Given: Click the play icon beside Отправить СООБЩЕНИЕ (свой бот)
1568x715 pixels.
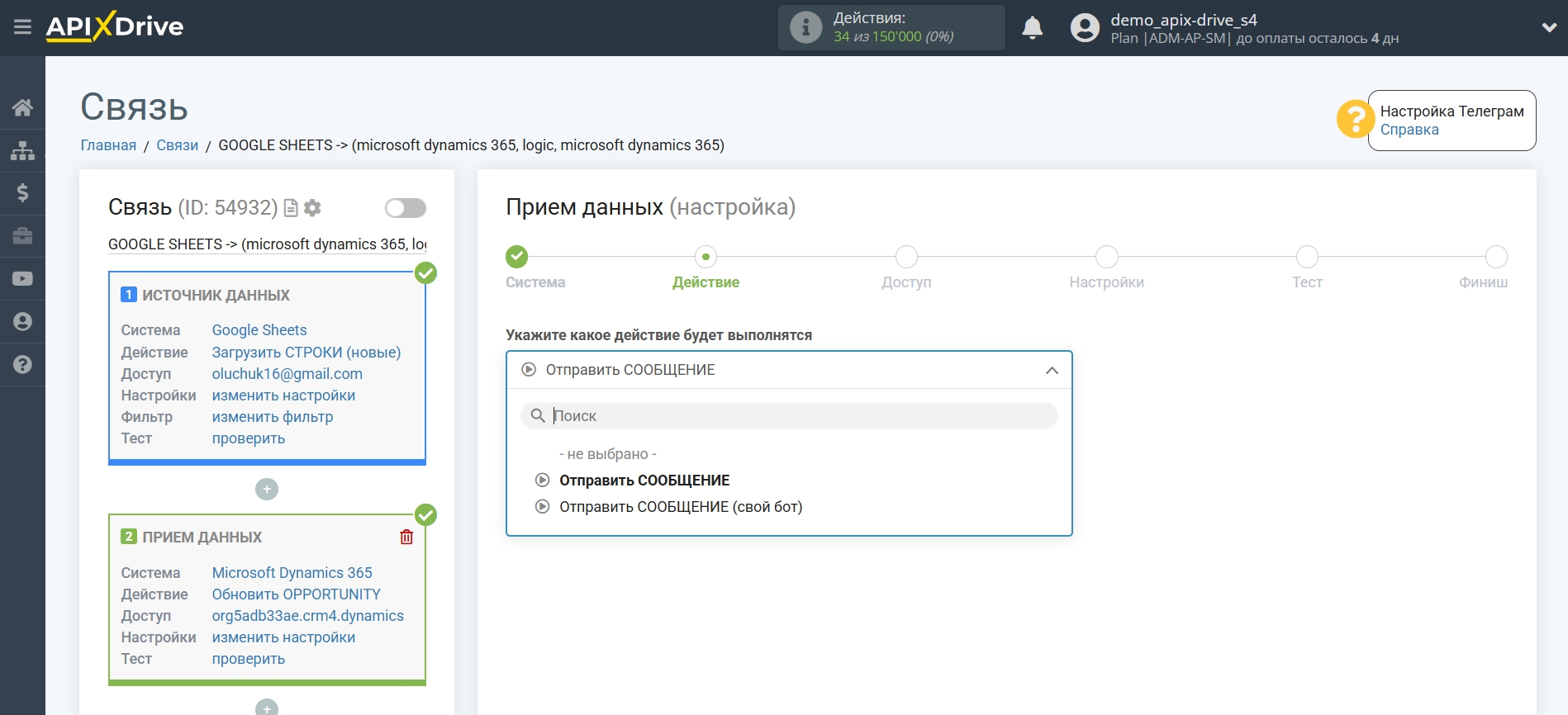Looking at the screenshot, I should [542, 507].
